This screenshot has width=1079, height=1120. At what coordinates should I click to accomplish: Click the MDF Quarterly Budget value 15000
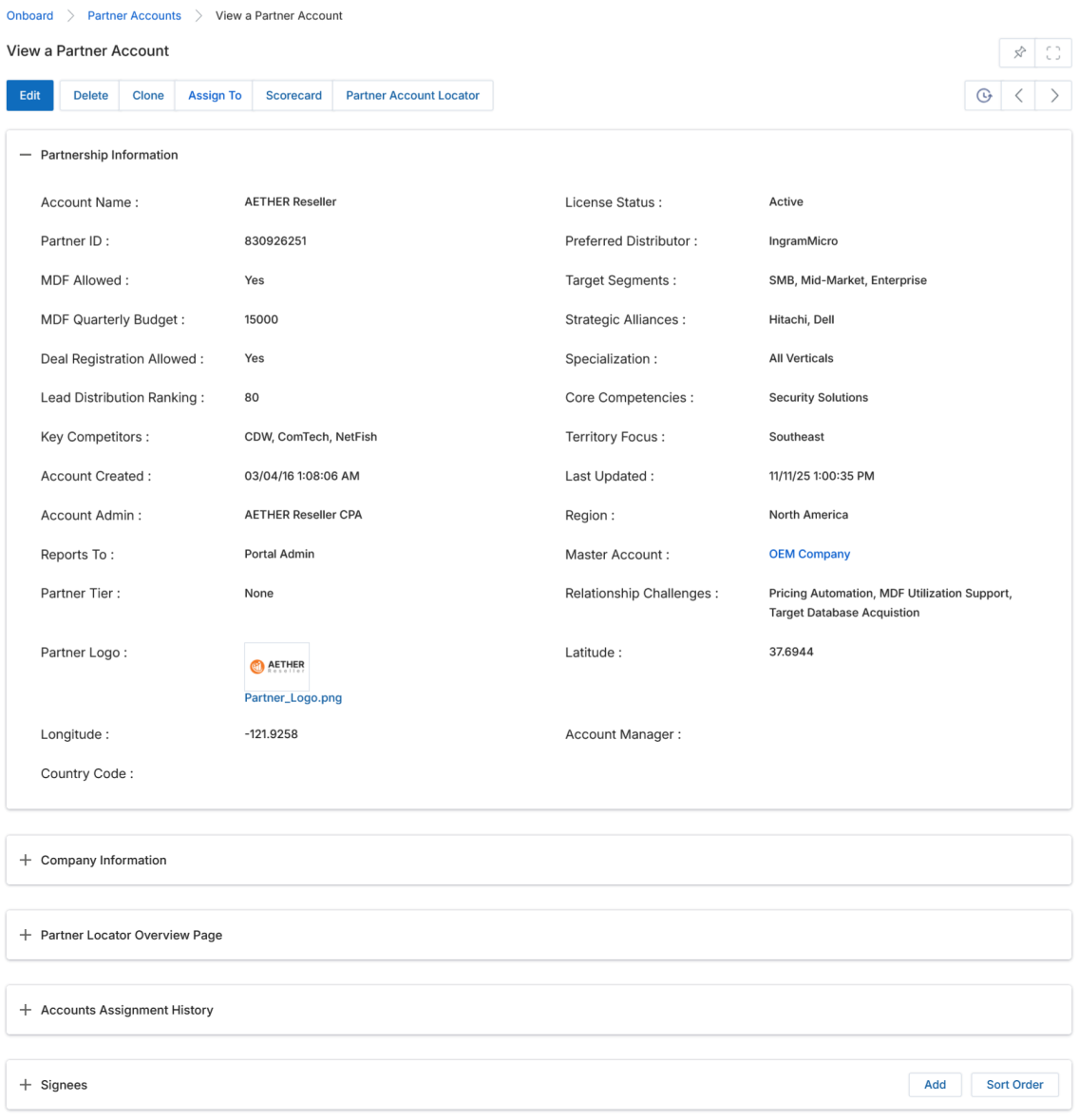(x=260, y=320)
